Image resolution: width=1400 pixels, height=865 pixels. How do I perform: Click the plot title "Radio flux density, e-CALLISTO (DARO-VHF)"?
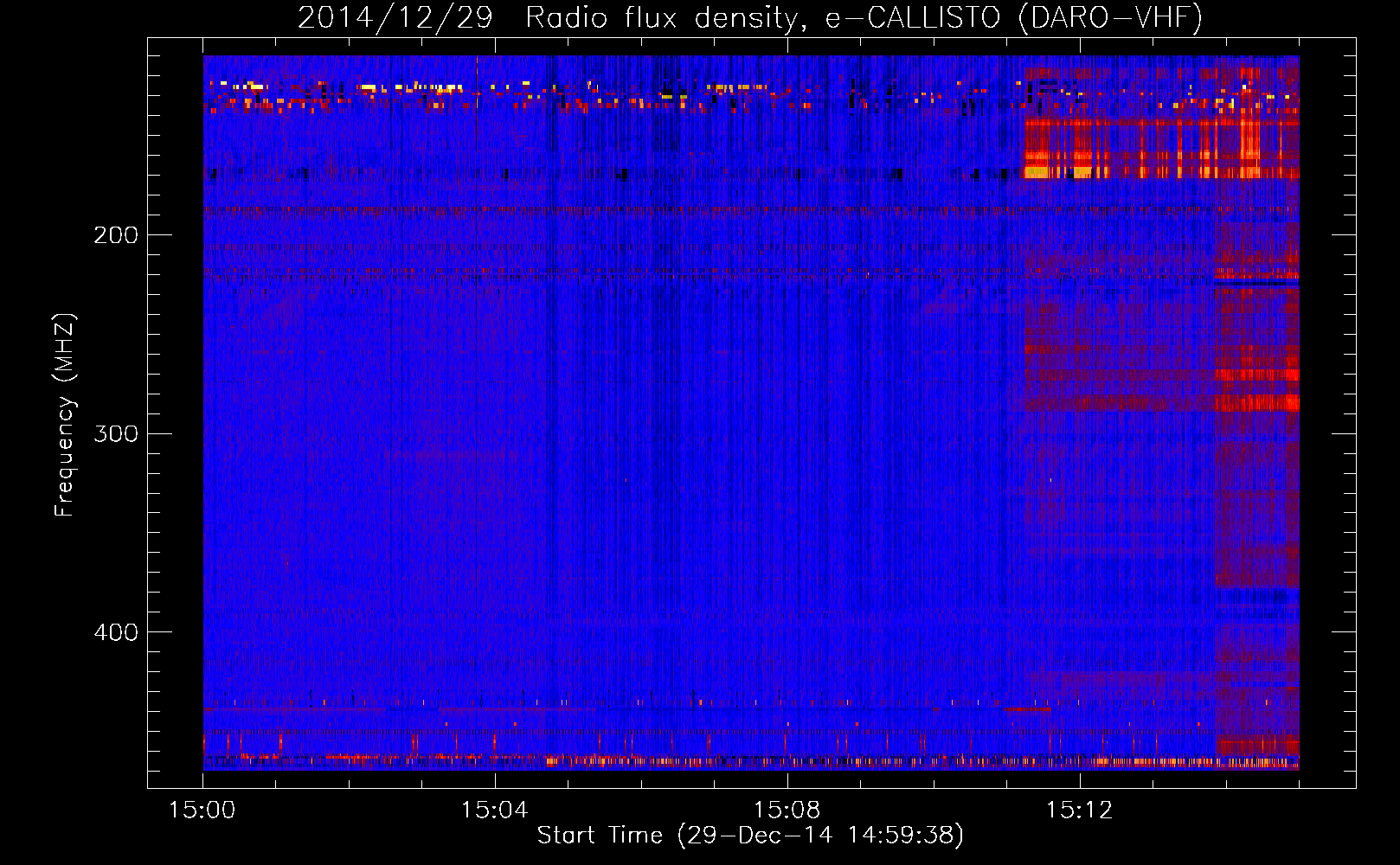click(864, 17)
